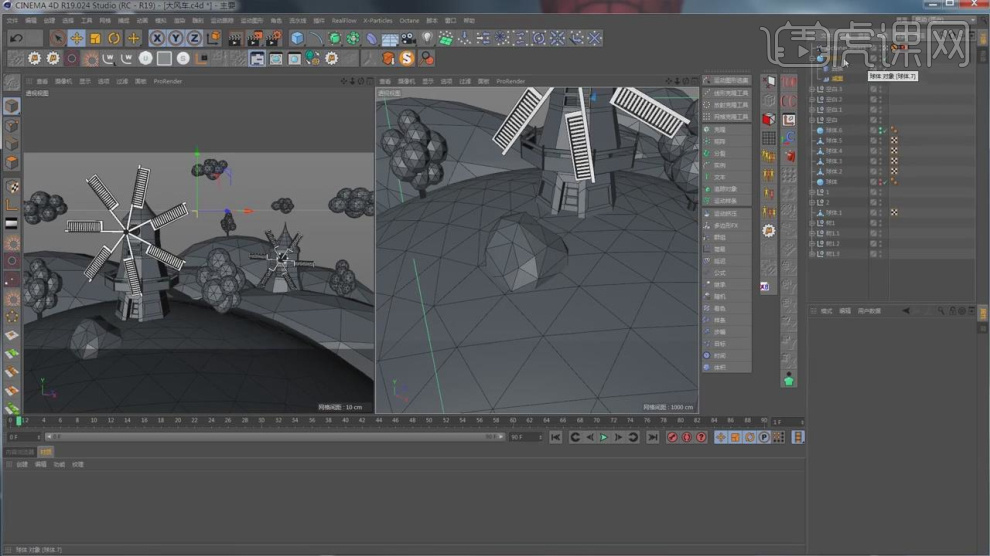
Task: Click the orange S plugin icon
Action: pos(407,58)
